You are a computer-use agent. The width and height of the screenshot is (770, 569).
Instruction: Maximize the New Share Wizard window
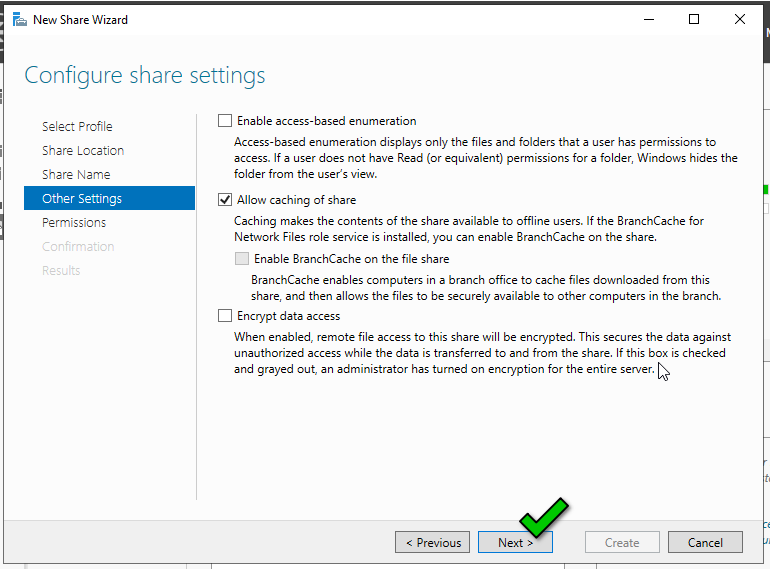coord(694,19)
